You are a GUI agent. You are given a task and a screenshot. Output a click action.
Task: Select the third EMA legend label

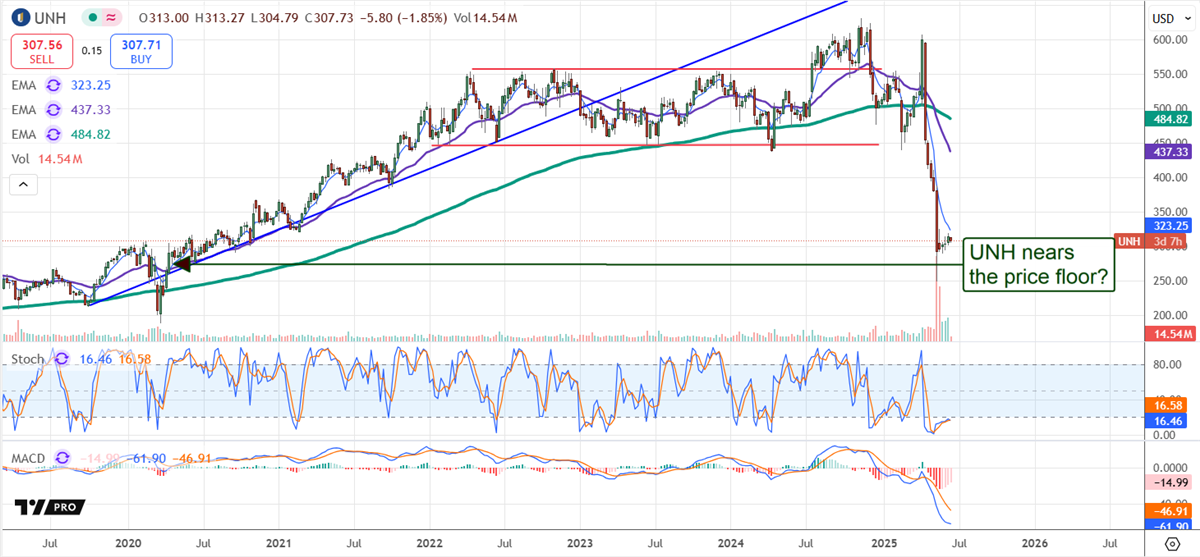25,135
